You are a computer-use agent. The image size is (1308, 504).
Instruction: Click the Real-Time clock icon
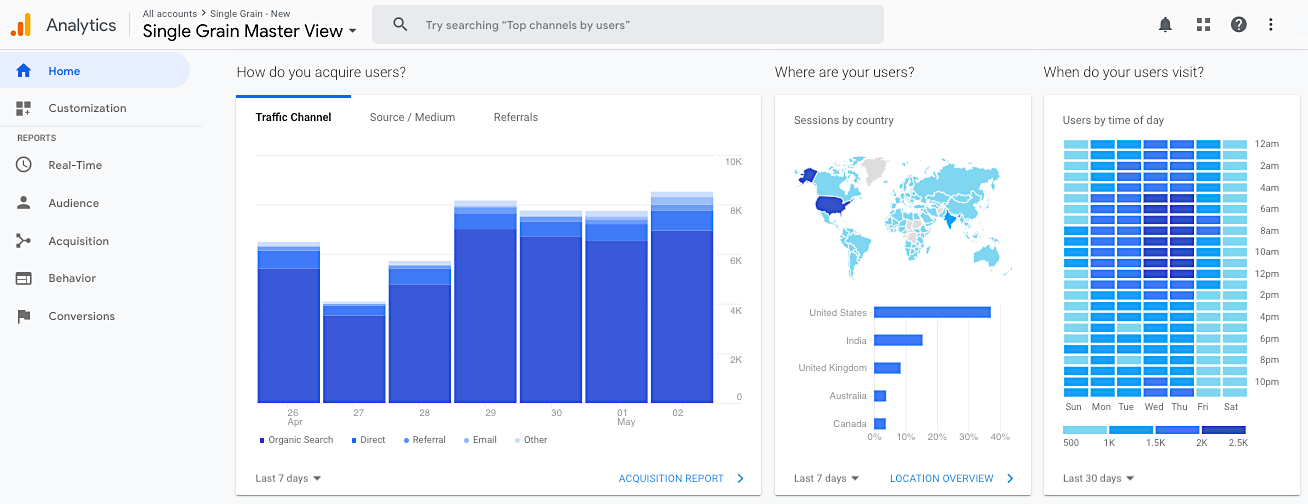pyautogui.click(x=24, y=165)
